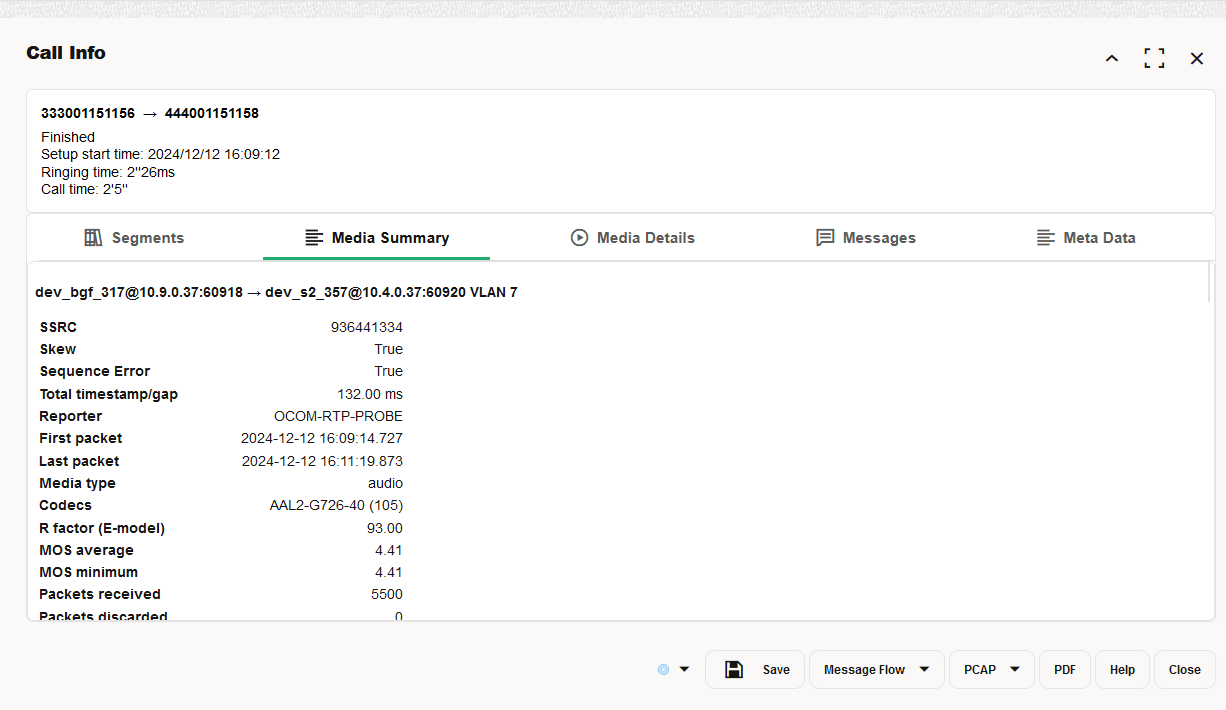Dismiss Call Info using the X icon
The width and height of the screenshot is (1226, 710).
pyautogui.click(x=1197, y=58)
